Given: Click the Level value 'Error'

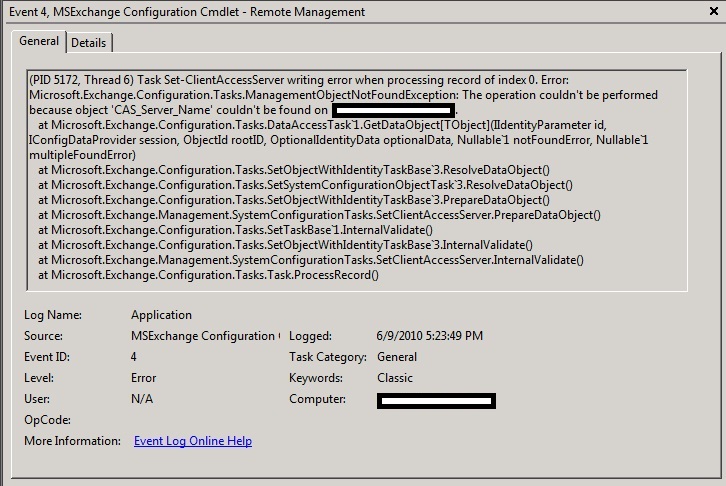Looking at the screenshot, I should (144, 378).
